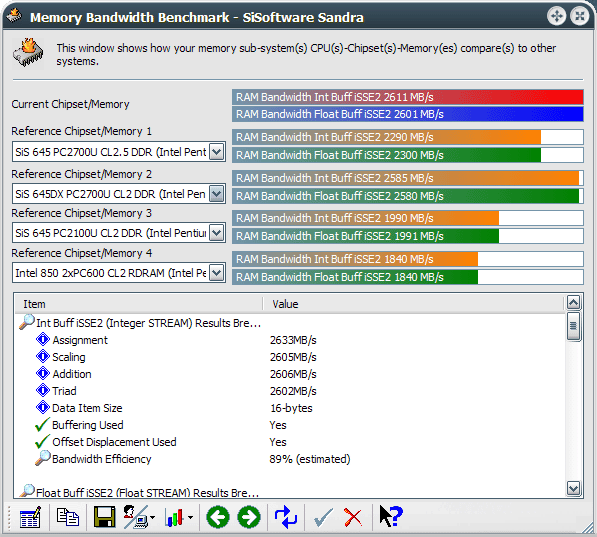Go back with the green left arrow
Viewport: 597px width, 537px height.
point(218,517)
